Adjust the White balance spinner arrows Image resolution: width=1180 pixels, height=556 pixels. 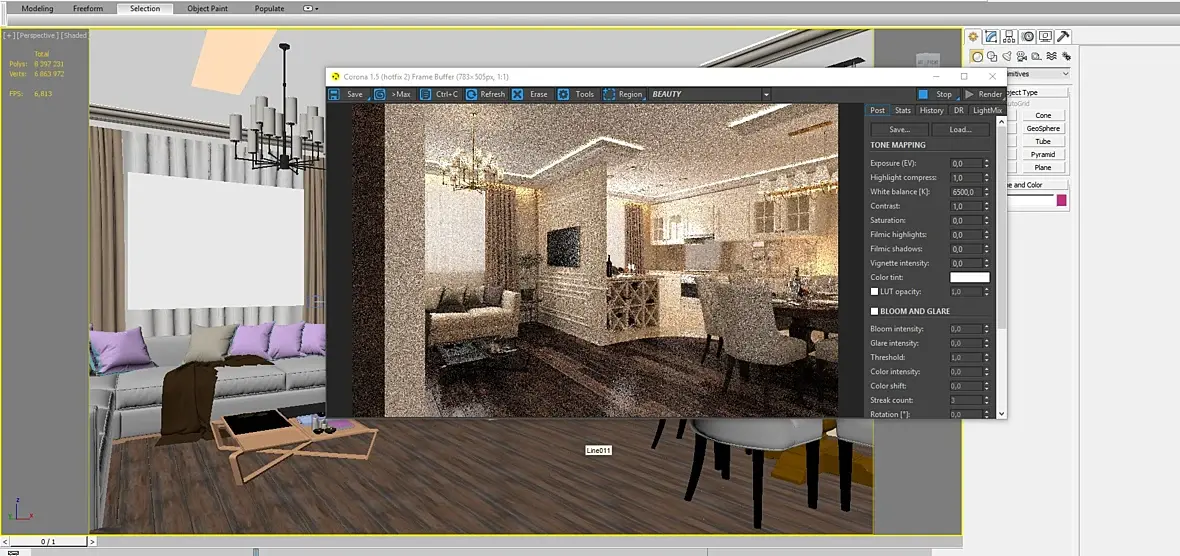pyautogui.click(x=986, y=192)
